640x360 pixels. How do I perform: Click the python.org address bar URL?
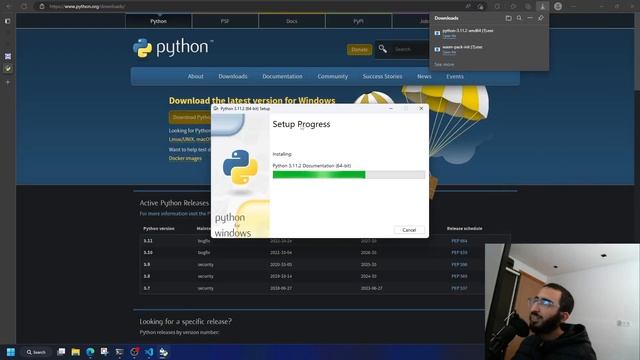[87, 7]
